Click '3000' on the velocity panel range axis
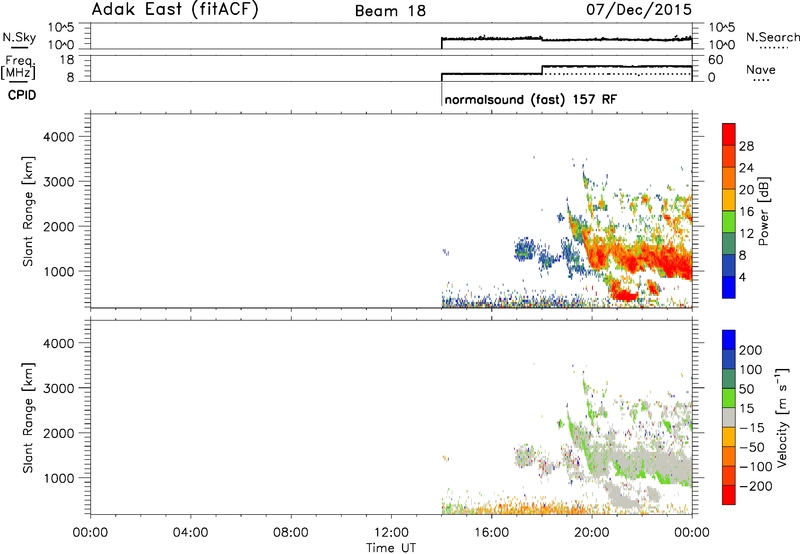Screen dimensions: 800x554 click(59, 388)
